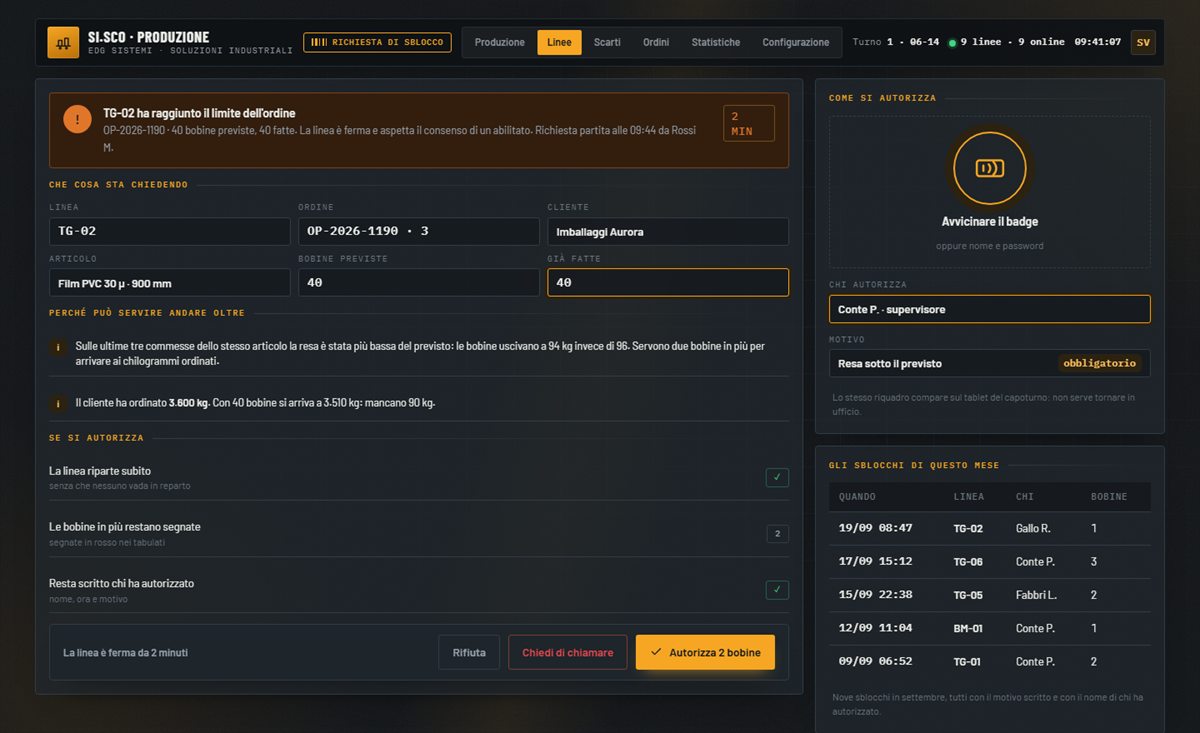Click the Bobine previste field
Viewport: 1200px width, 733px height.
click(419, 283)
